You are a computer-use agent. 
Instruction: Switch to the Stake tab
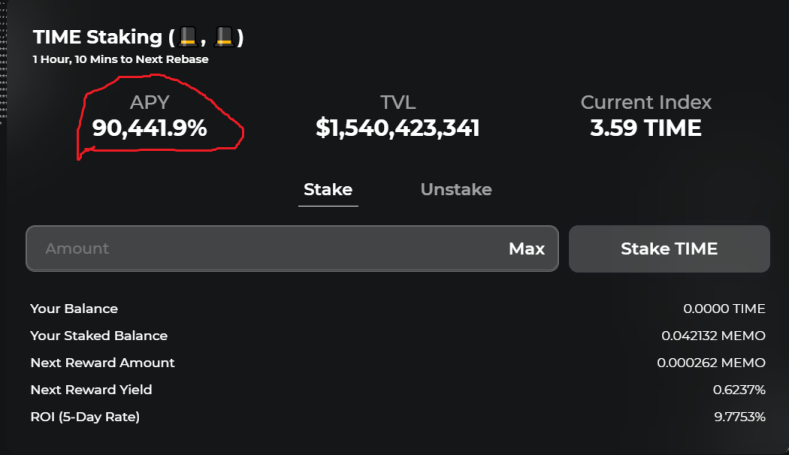tap(328, 190)
